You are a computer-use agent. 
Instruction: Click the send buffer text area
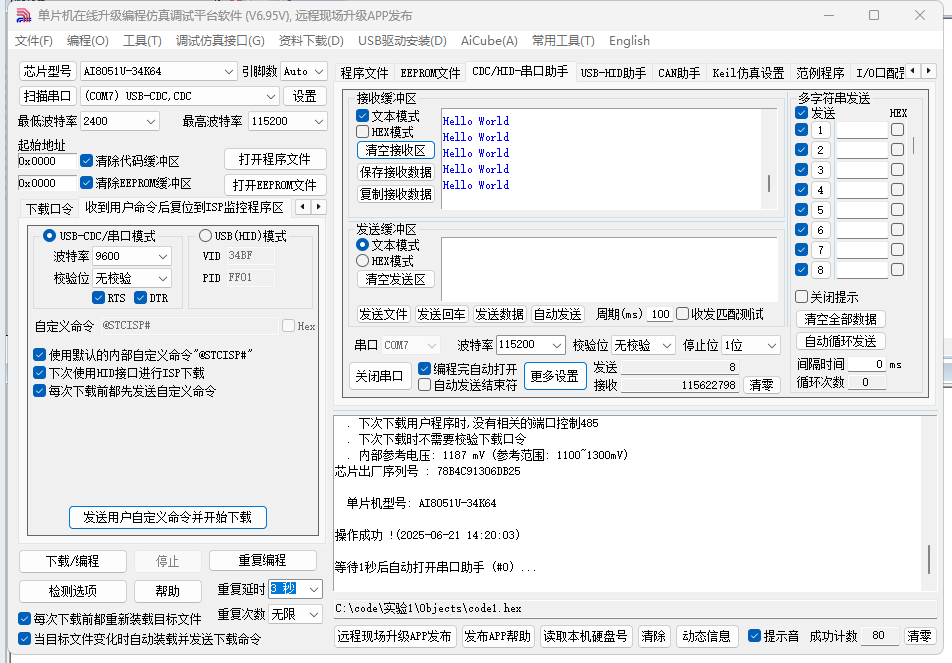[609, 269]
